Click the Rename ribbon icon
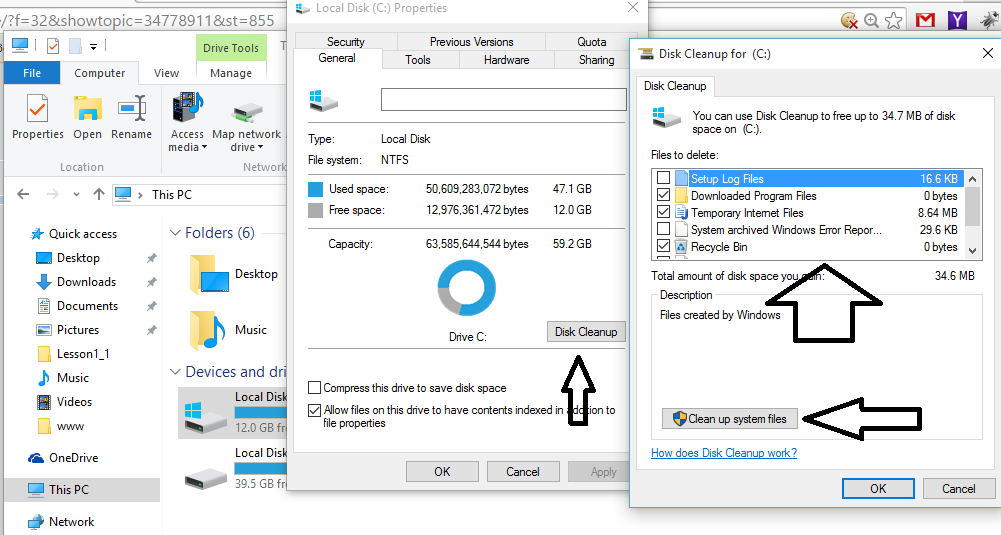Image resolution: width=1001 pixels, height=535 pixels. click(x=132, y=109)
